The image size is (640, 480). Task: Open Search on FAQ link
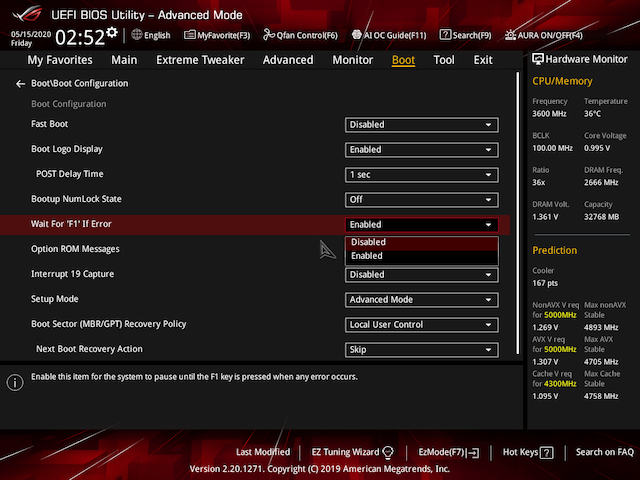604,452
